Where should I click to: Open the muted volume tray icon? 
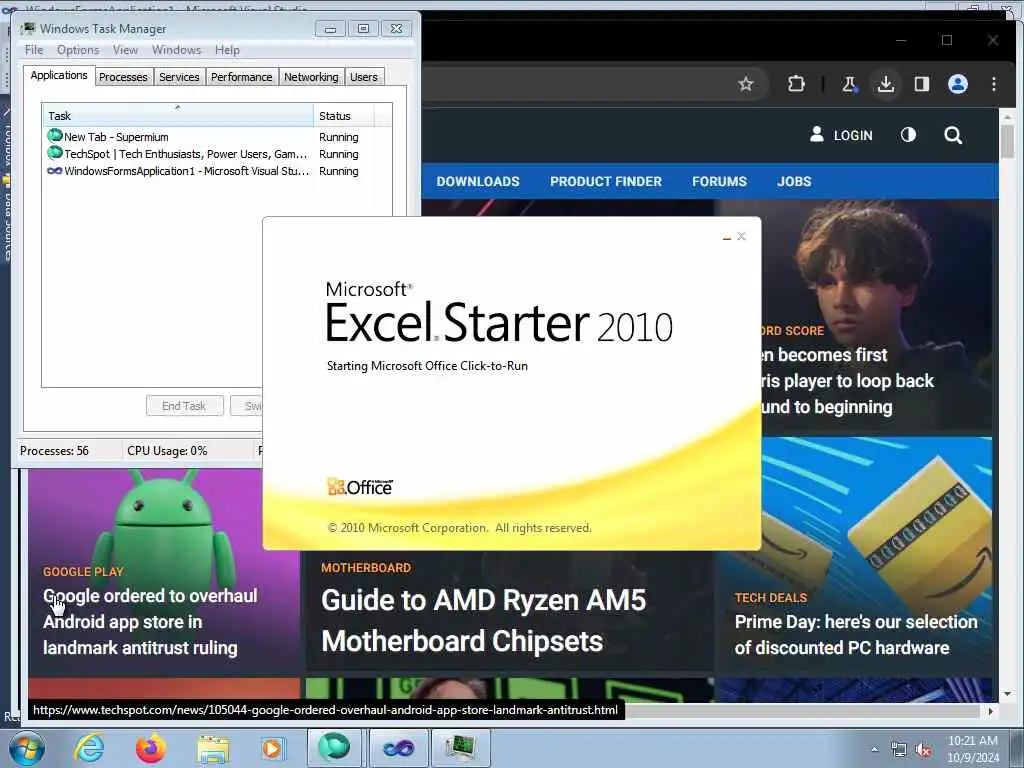(x=923, y=750)
